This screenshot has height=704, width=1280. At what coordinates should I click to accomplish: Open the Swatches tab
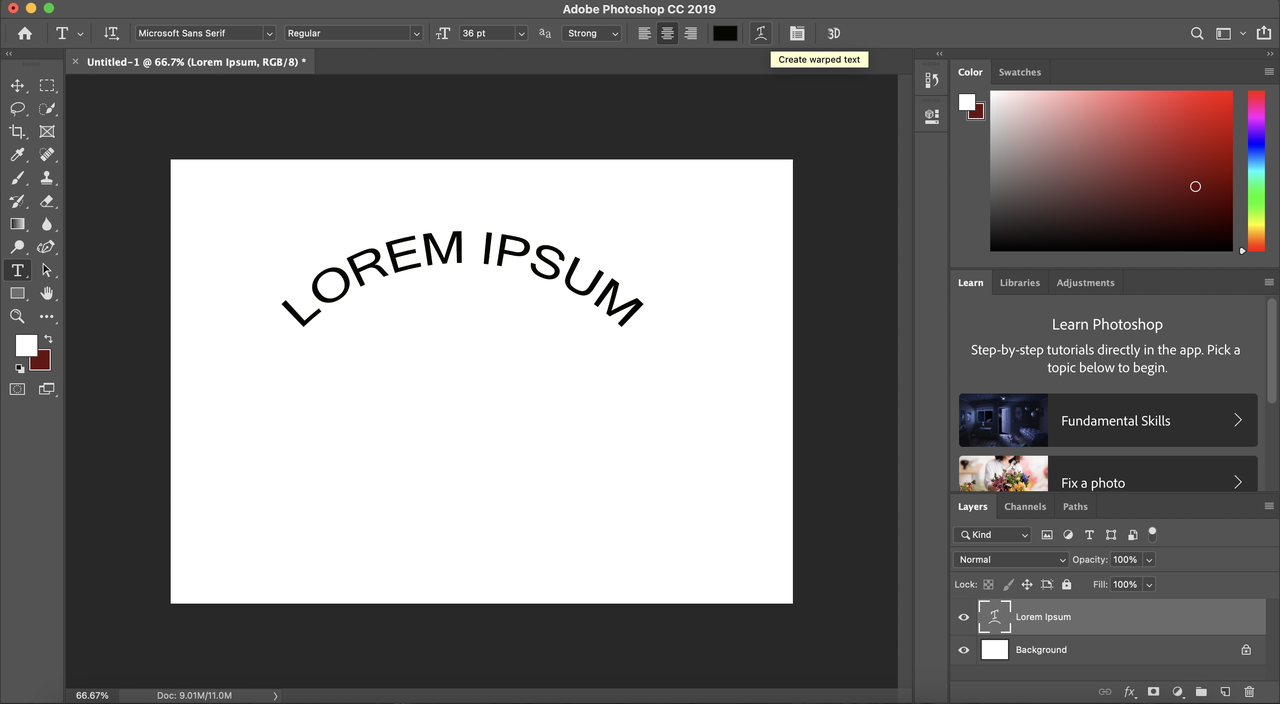coord(1019,72)
